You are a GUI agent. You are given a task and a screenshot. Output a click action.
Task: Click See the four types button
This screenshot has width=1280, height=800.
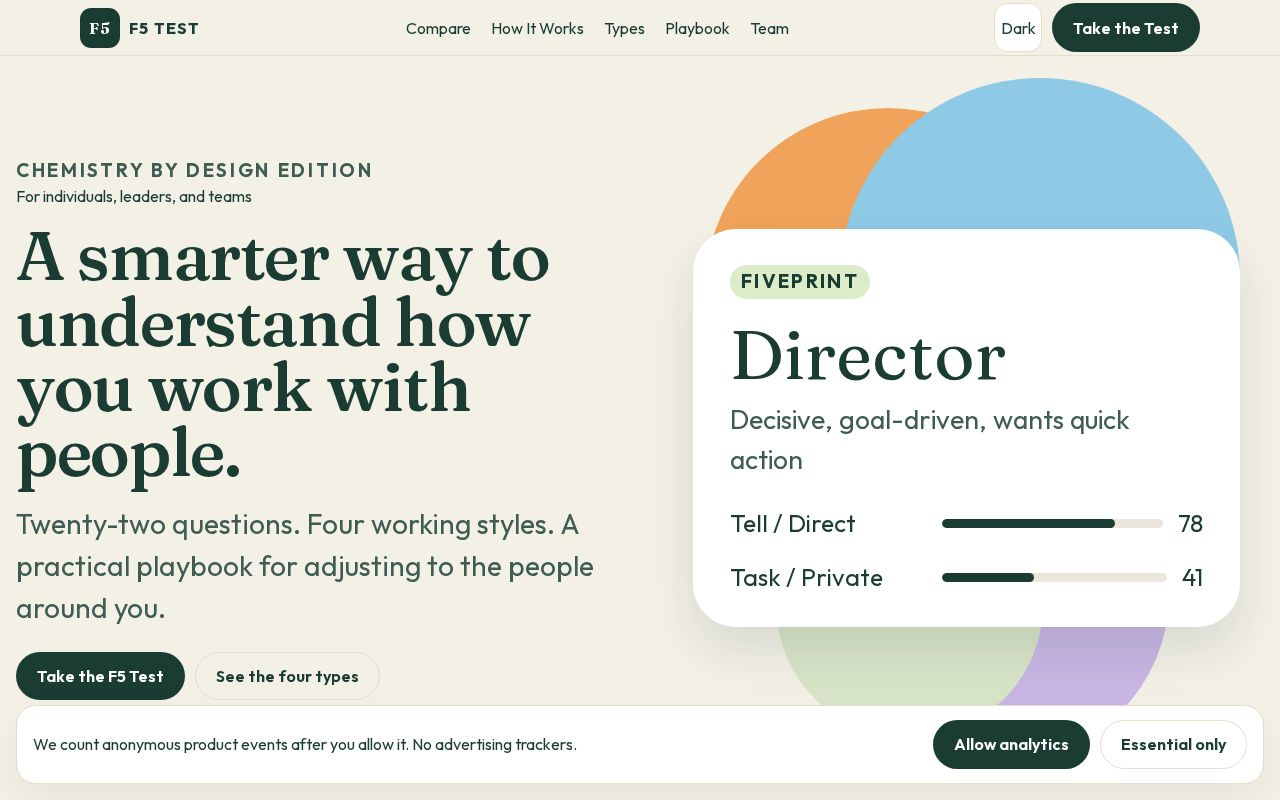(x=287, y=676)
